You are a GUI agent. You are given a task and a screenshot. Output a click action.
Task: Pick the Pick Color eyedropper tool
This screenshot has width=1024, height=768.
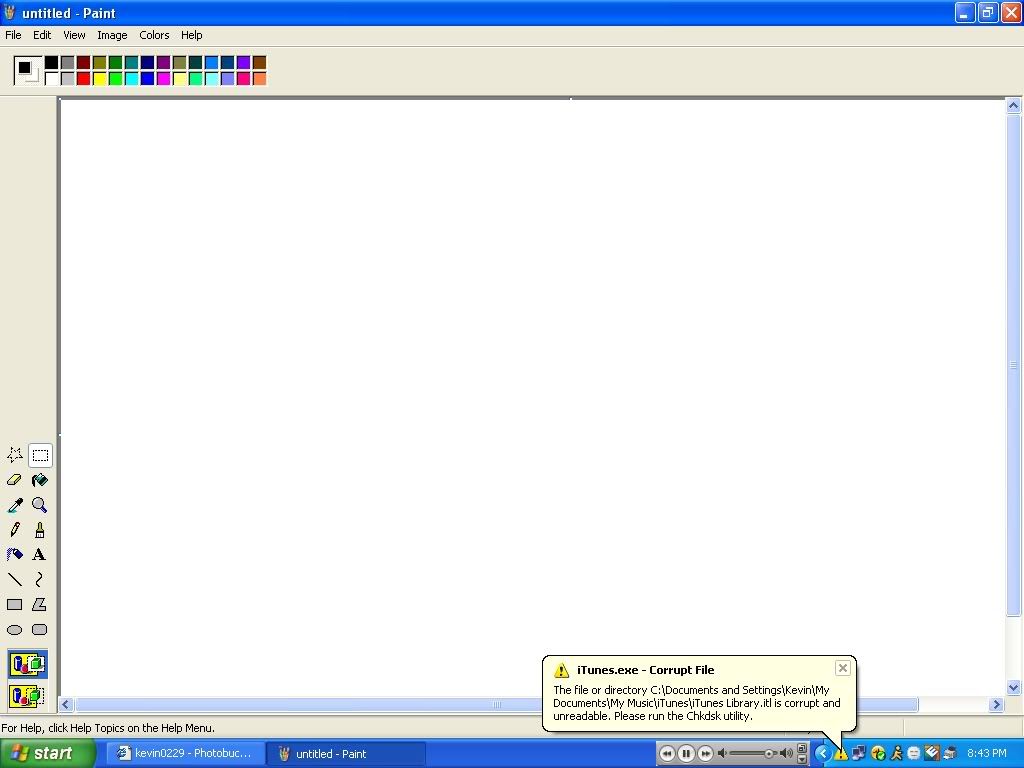point(15,505)
